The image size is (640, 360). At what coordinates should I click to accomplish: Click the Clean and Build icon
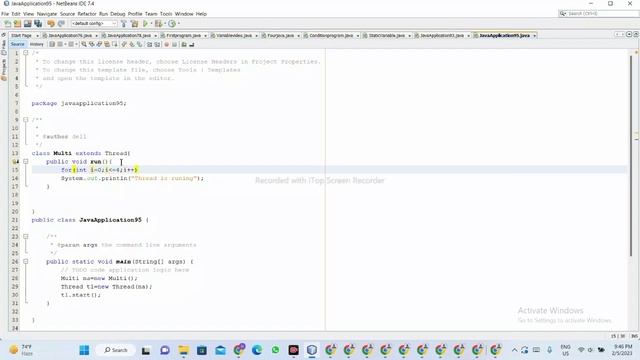point(134,24)
